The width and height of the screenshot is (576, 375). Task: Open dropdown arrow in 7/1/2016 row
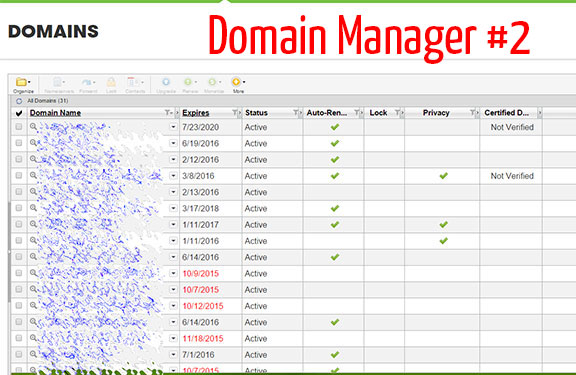(173, 354)
